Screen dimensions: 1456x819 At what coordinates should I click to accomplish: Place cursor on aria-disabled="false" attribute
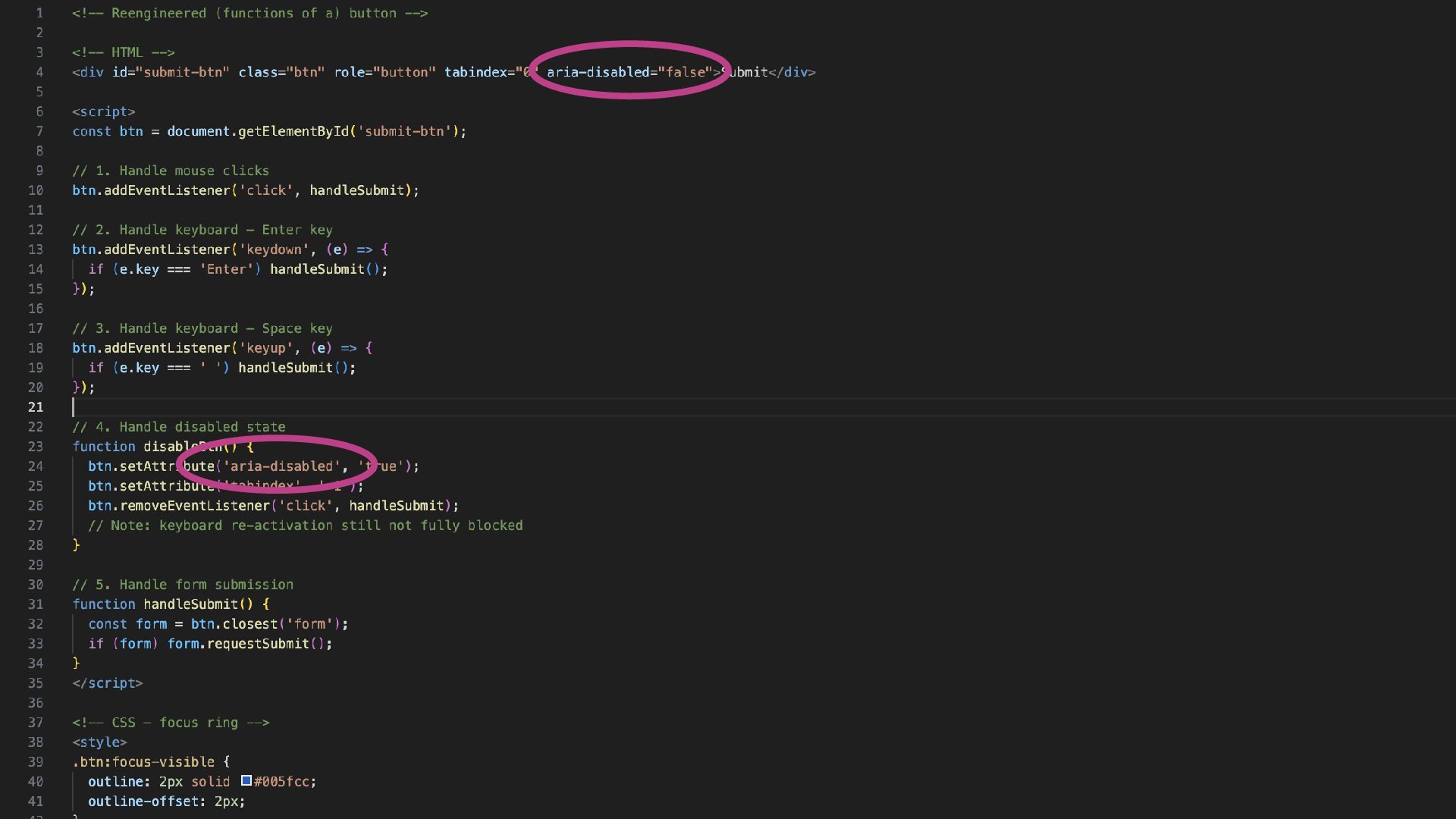[629, 72]
